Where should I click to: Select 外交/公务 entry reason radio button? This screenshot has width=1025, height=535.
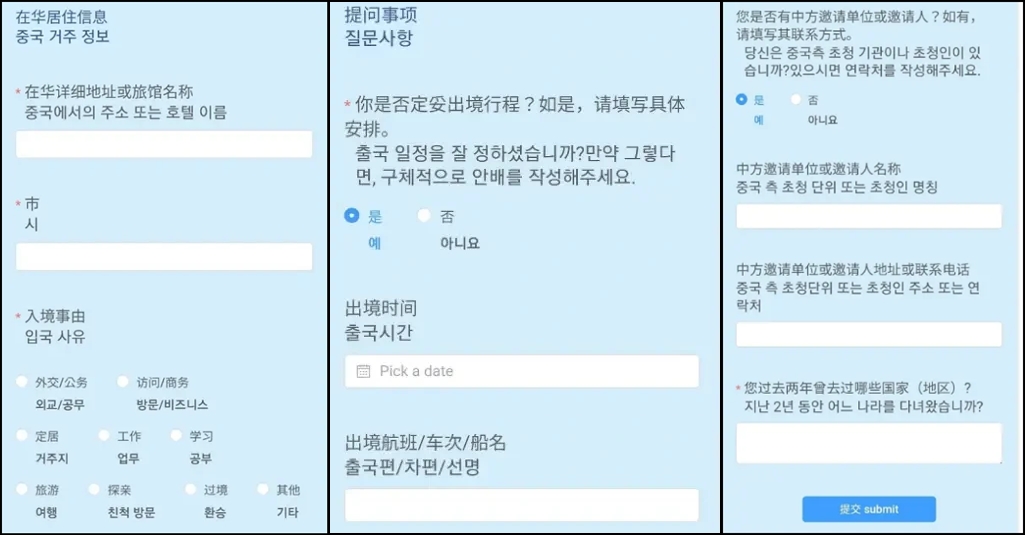[x=22, y=381]
